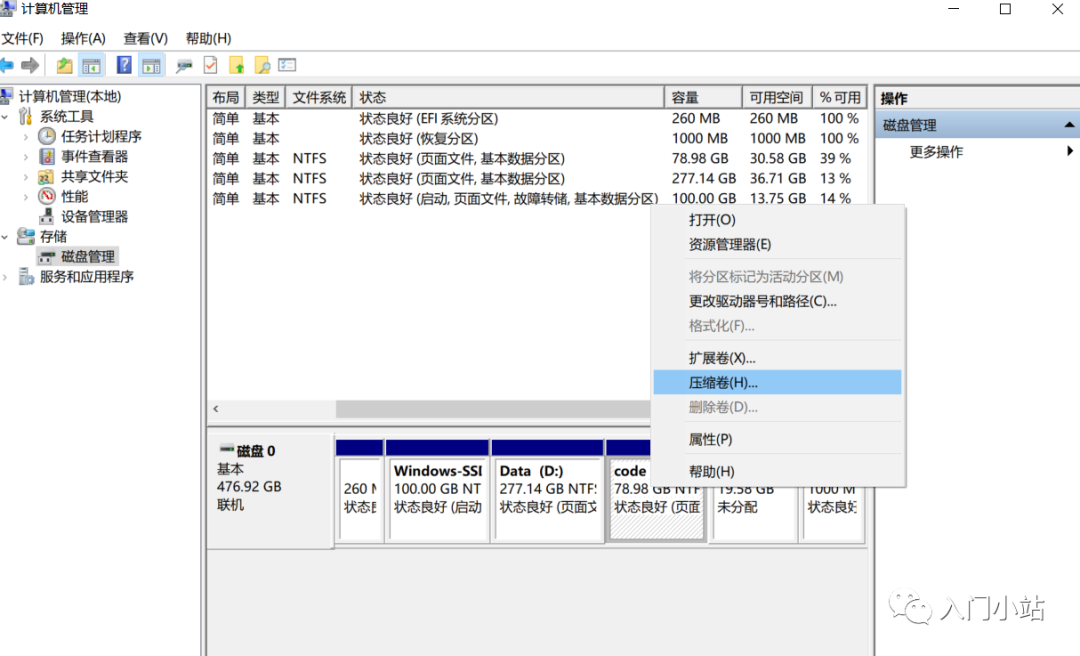Click the yellow sheet with green arrow icon
1080x656 pixels.
pos(236,65)
